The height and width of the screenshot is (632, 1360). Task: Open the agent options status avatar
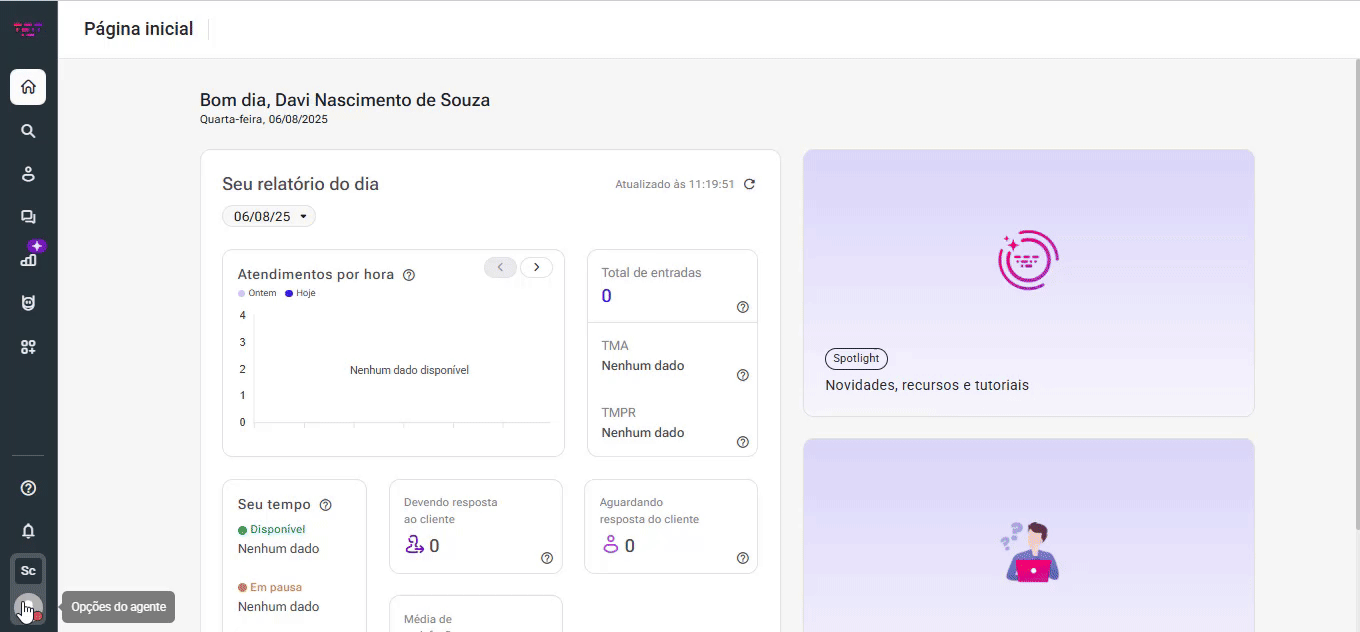[28, 607]
